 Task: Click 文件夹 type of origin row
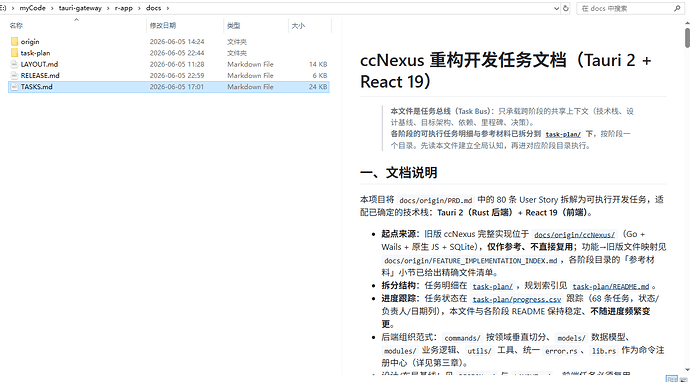[x=237, y=42]
